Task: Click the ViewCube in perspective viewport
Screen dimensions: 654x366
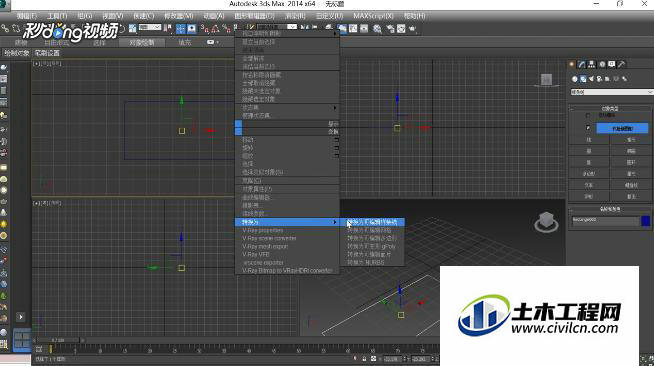Action: pyautogui.click(x=546, y=222)
